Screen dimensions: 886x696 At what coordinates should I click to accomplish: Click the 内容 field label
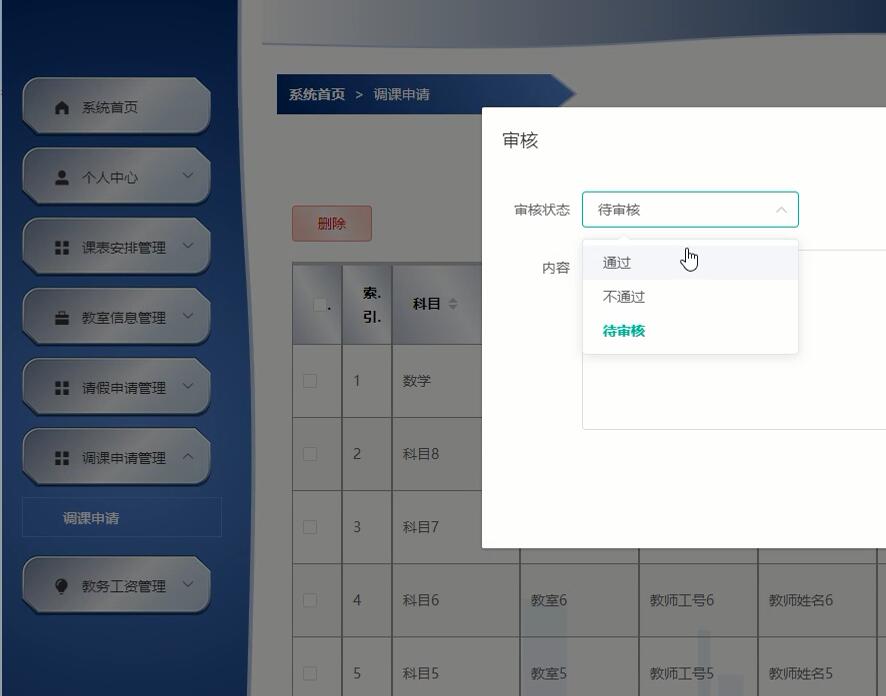[556, 268]
